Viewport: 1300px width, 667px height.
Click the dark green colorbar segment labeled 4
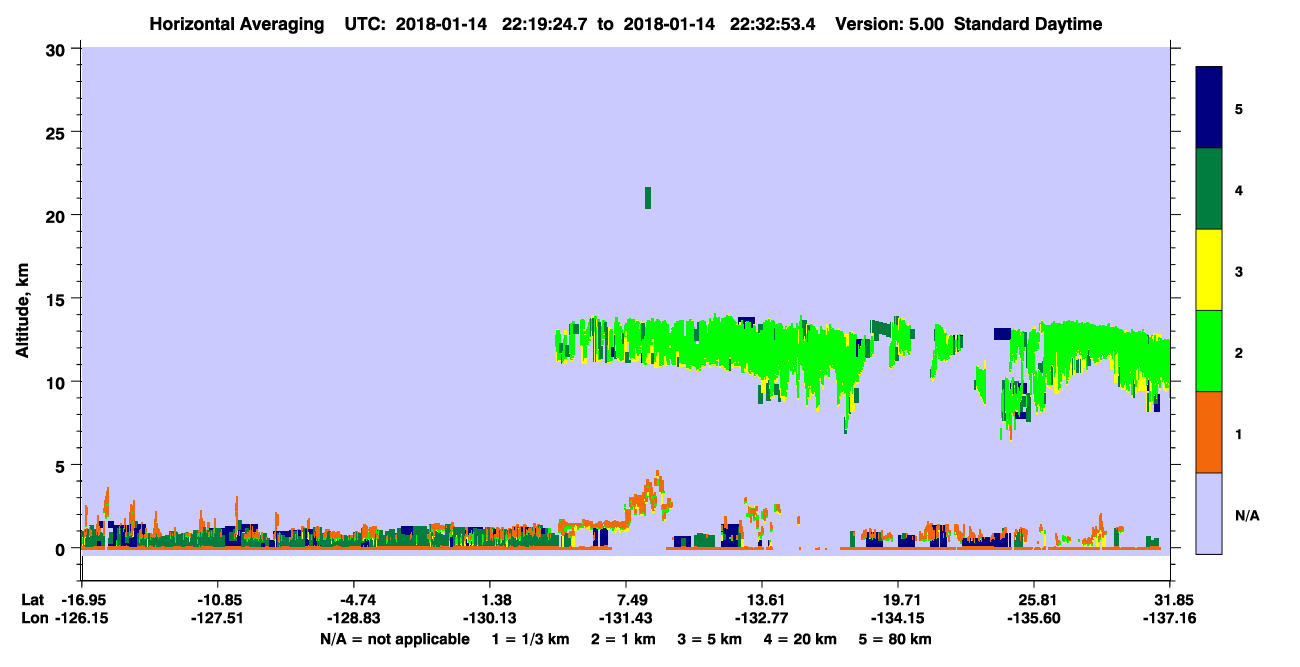tap(1209, 189)
